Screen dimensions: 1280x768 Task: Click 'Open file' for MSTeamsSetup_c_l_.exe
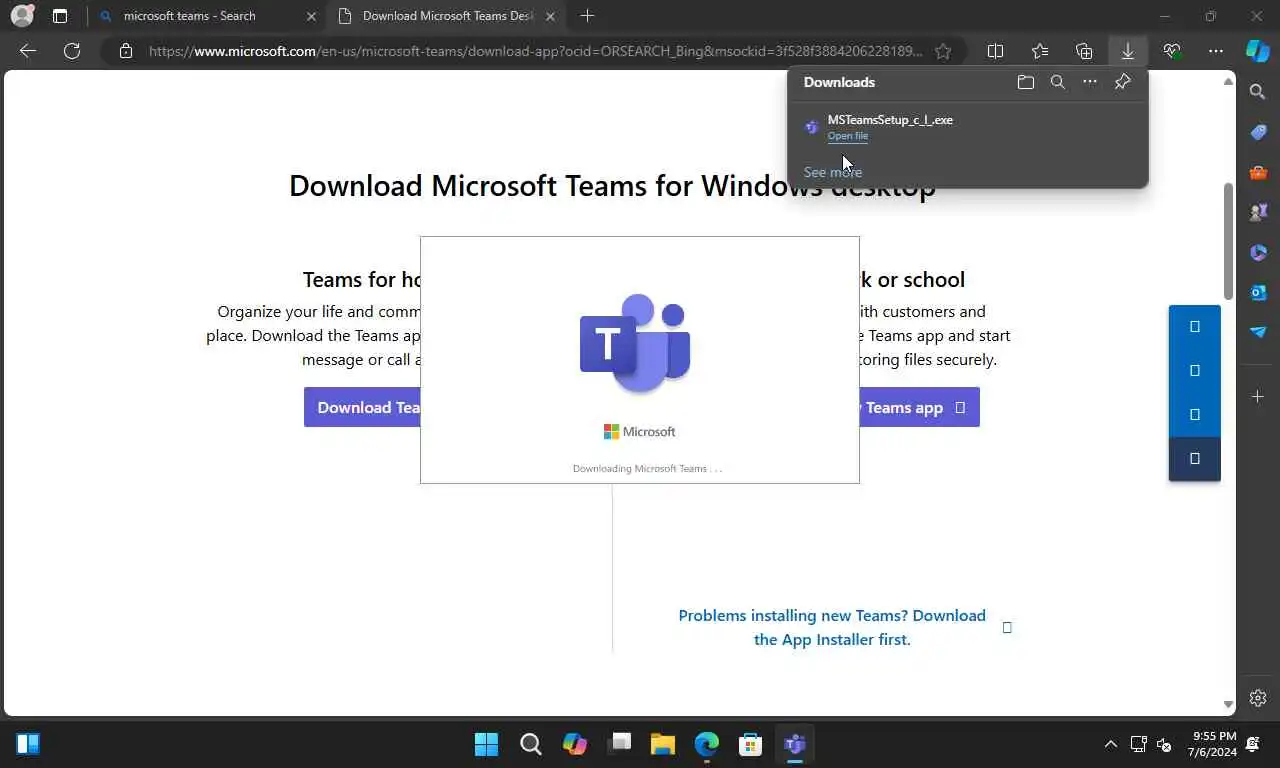848,136
